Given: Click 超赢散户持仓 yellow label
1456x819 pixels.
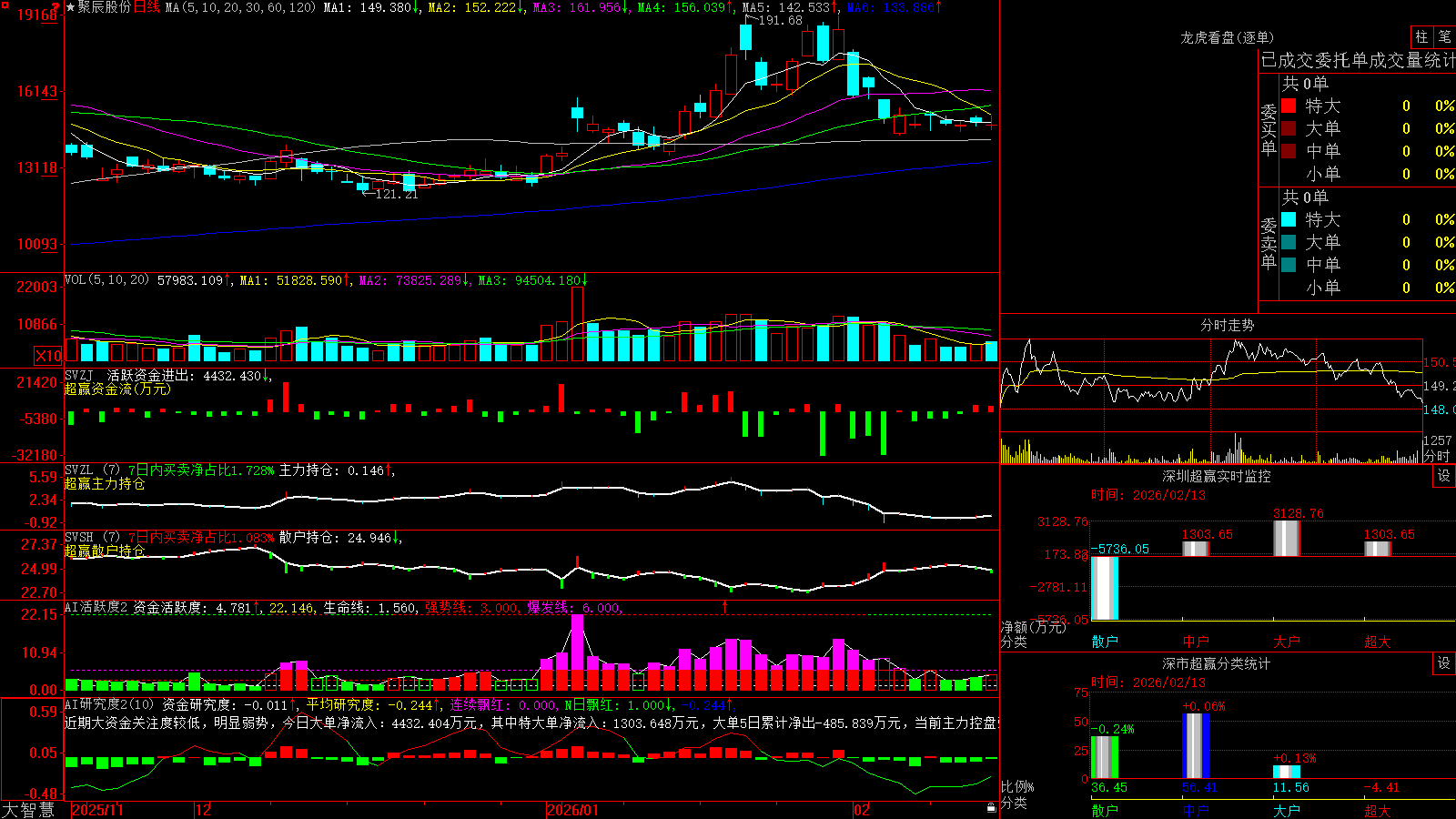Looking at the screenshot, I should (x=105, y=551).
